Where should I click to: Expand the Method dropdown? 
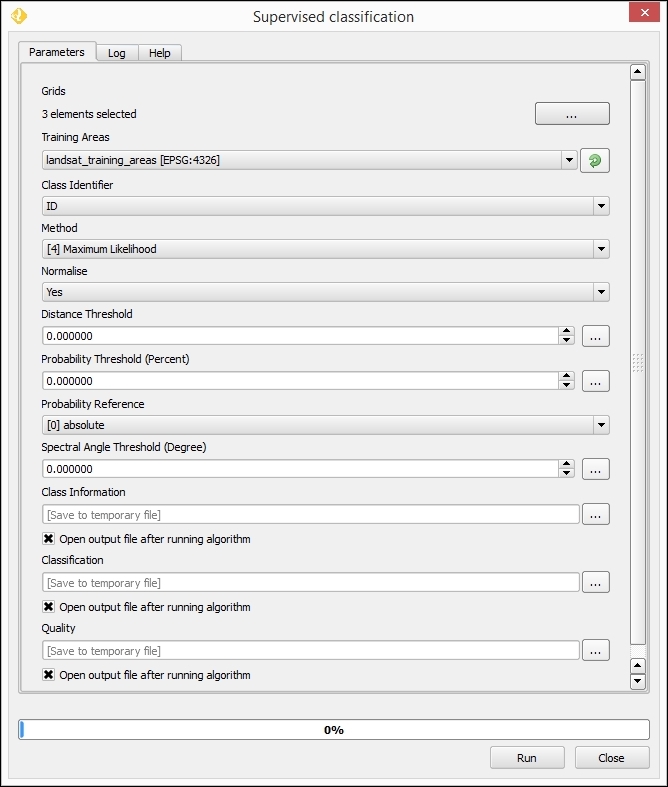pyautogui.click(x=600, y=249)
